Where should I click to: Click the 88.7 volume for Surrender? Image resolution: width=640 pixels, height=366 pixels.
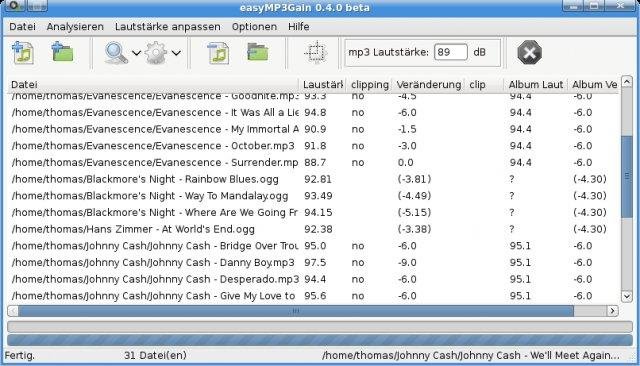click(315, 163)
